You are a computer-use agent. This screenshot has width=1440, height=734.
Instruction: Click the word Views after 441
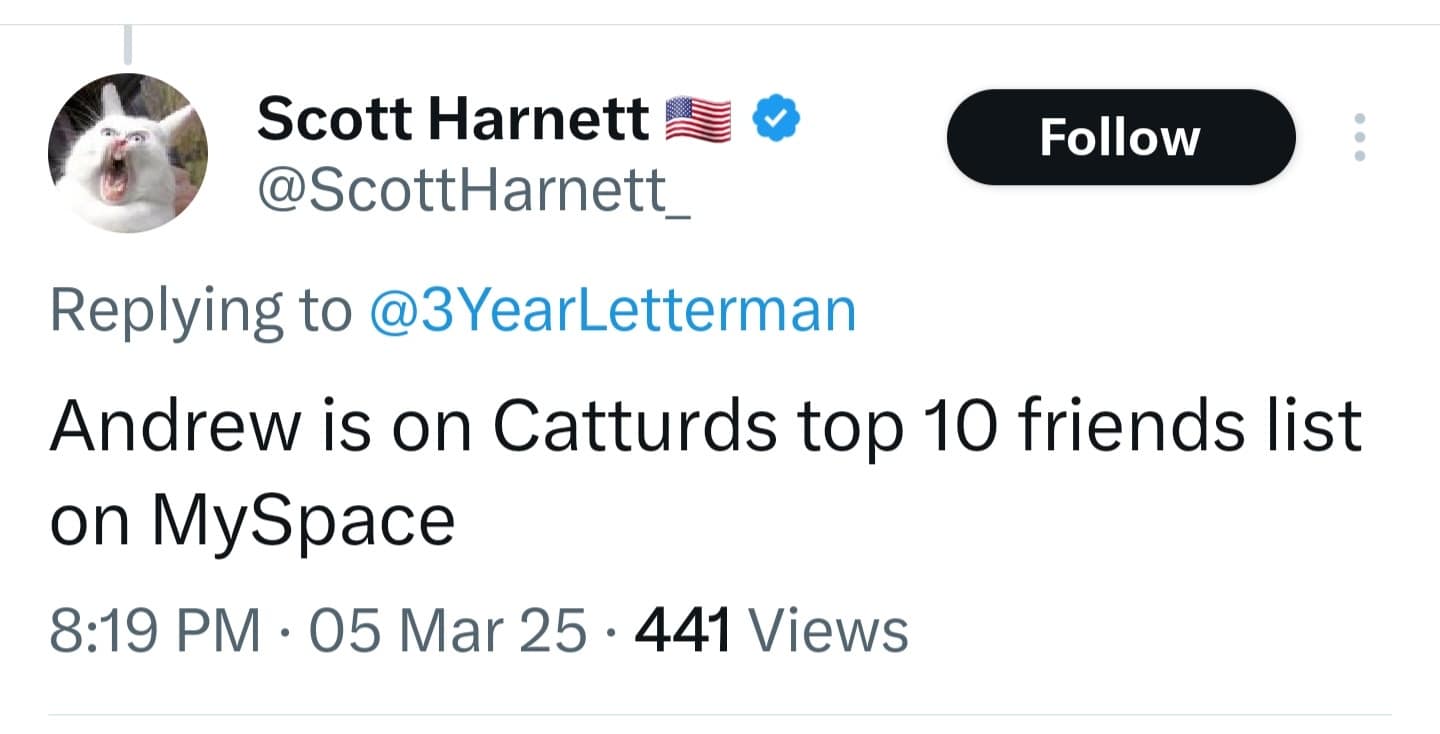click(828, 631)
